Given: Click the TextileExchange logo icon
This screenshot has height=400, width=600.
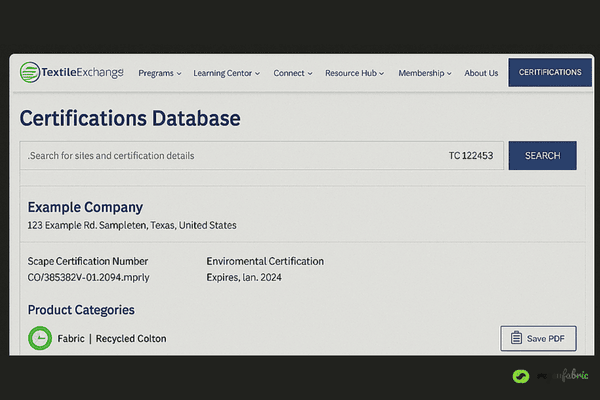Looking at the screenshot, I should [29, 72].
